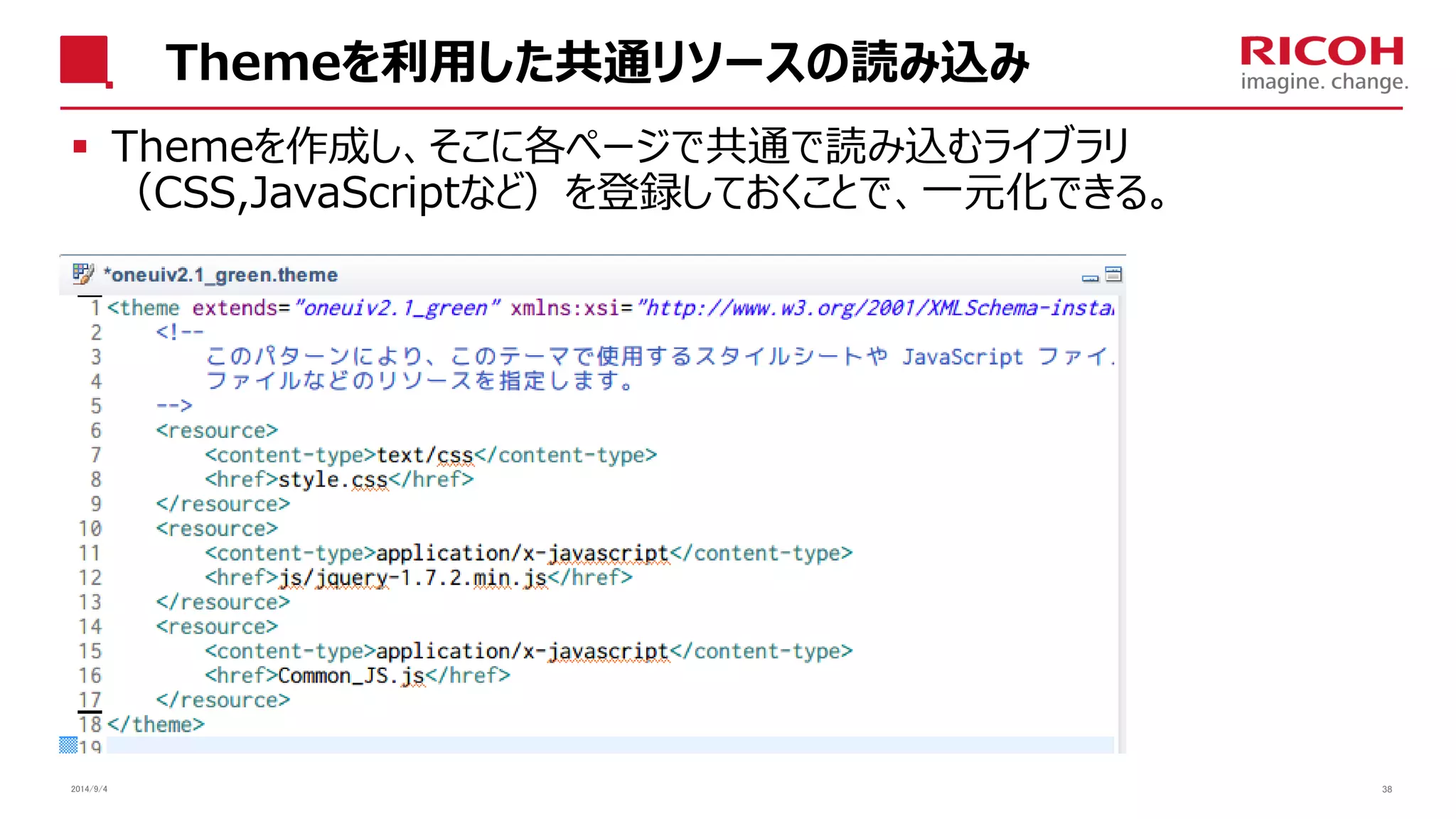Minimize the editor pane
This screenshot has width=1456, height=819.
1090,277
